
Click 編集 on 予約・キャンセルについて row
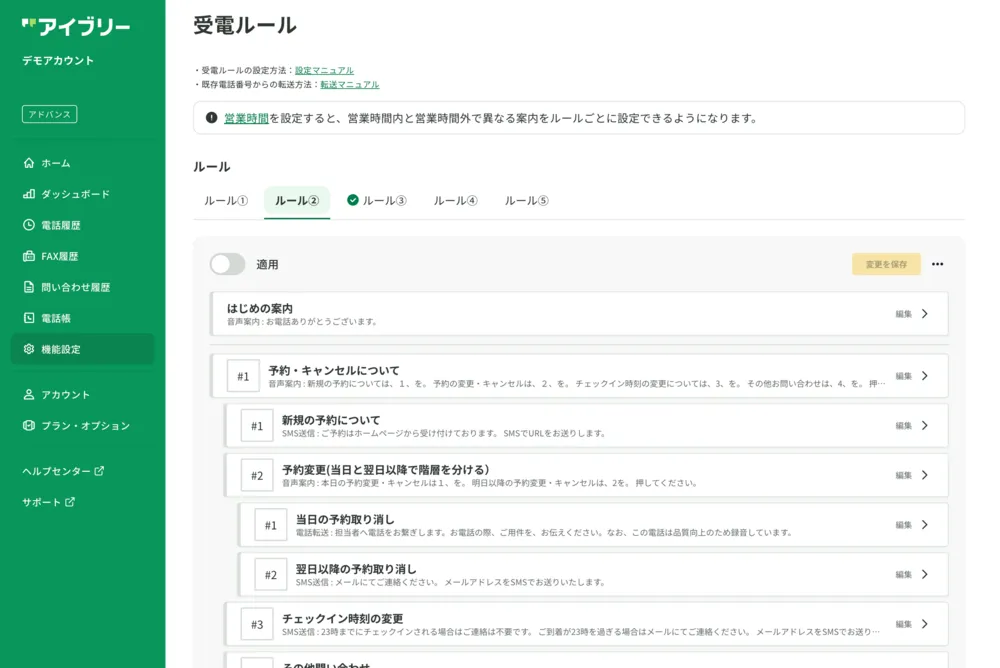(903, 376)
